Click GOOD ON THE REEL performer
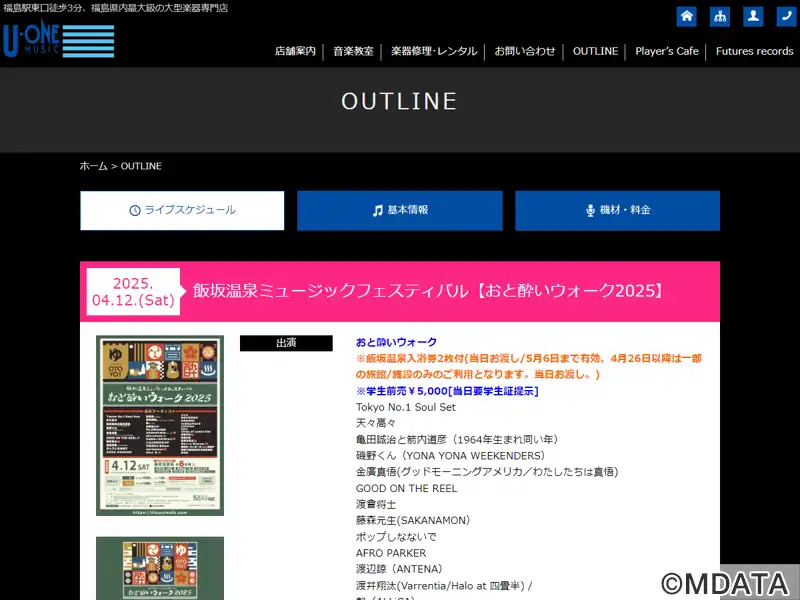 click(x=407, y=488)
